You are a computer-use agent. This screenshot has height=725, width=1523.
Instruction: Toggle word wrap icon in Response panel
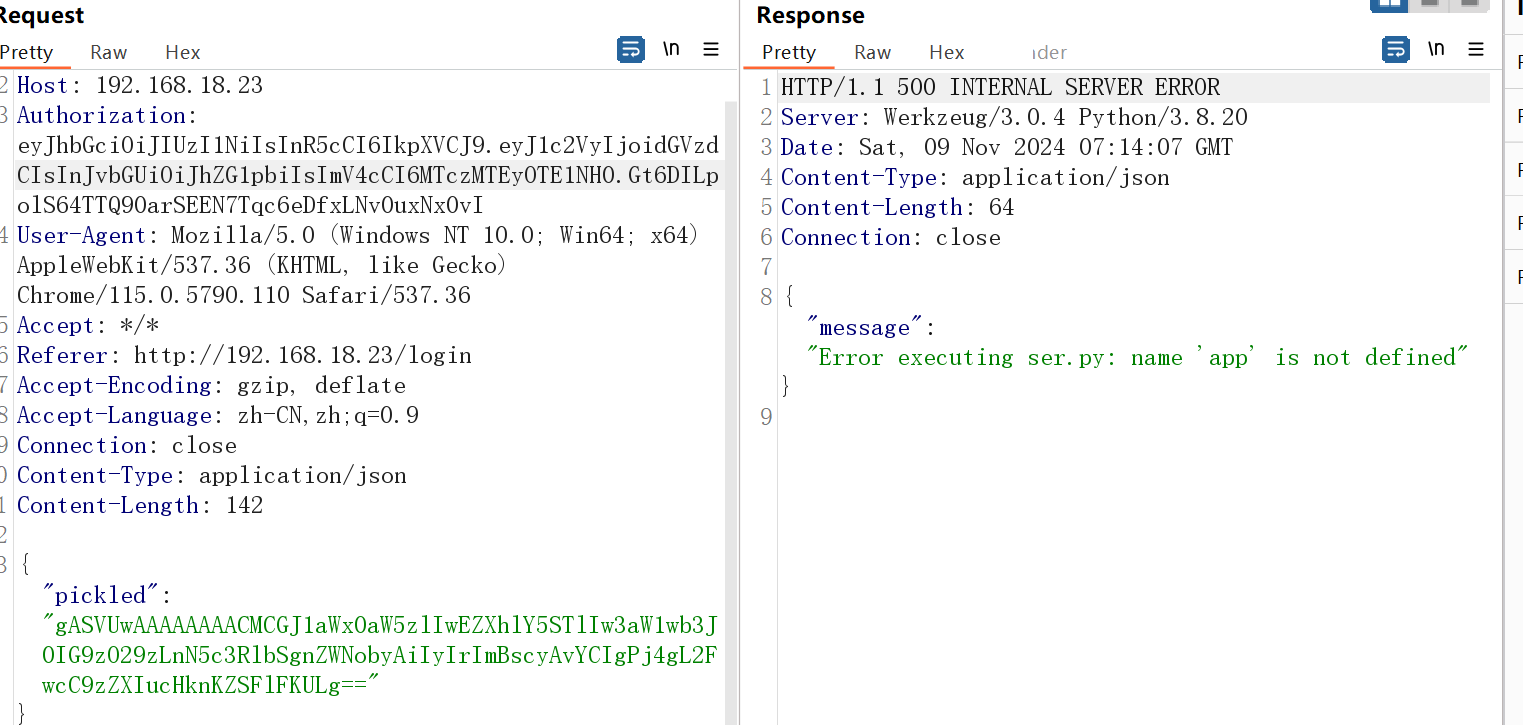click(1395, 49)
